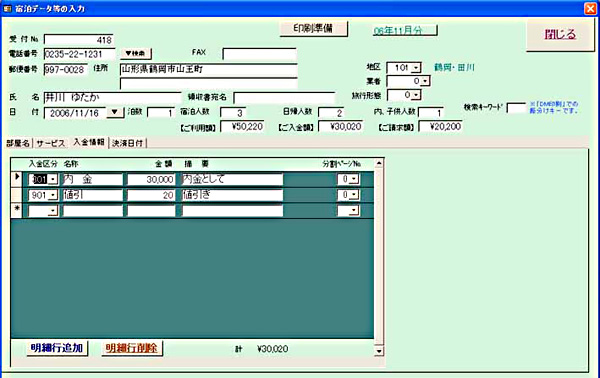Click the 泊数 field
The width and height of the screenshot is (600, 378).
161,113
